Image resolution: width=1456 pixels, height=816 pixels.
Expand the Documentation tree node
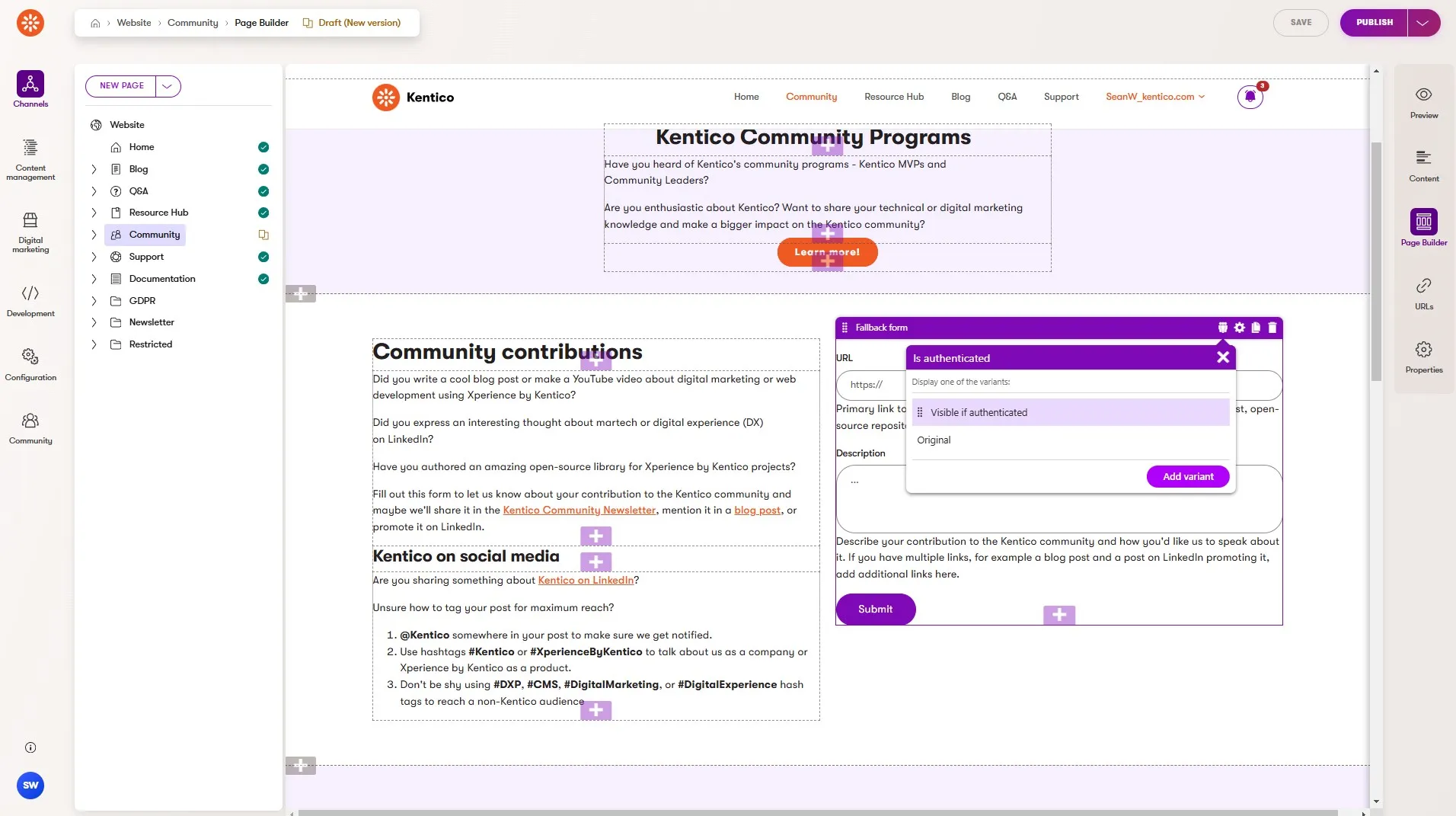point(94,279)
